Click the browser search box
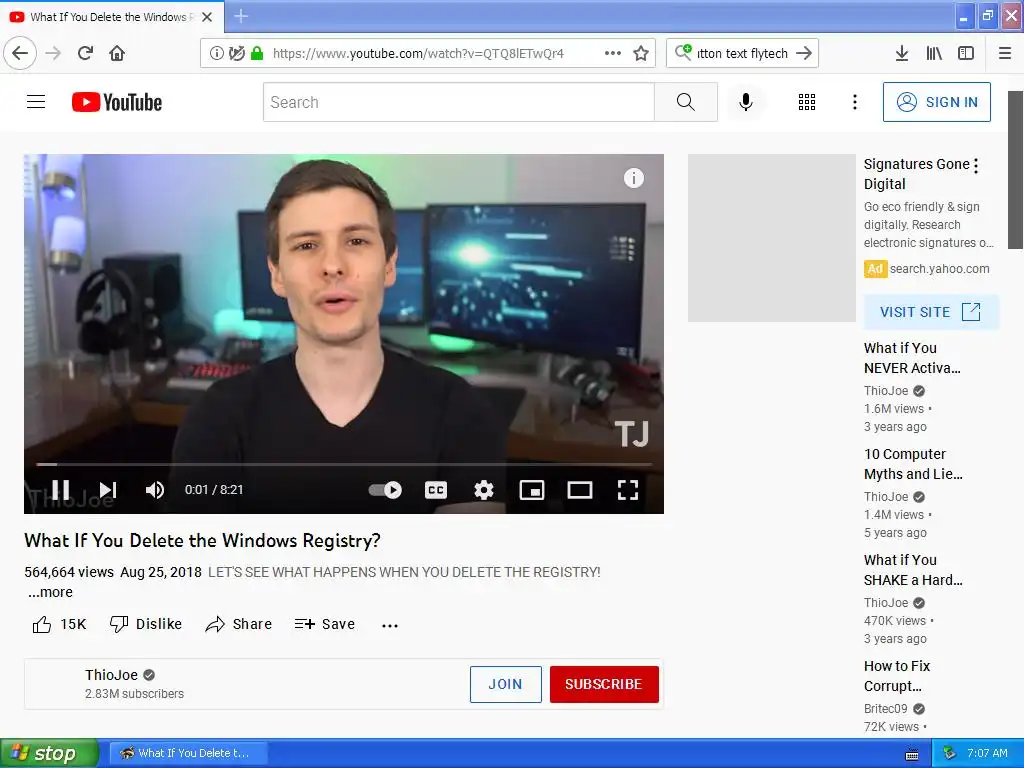Viewport: 1024px width, 768px height. [742, 54]
